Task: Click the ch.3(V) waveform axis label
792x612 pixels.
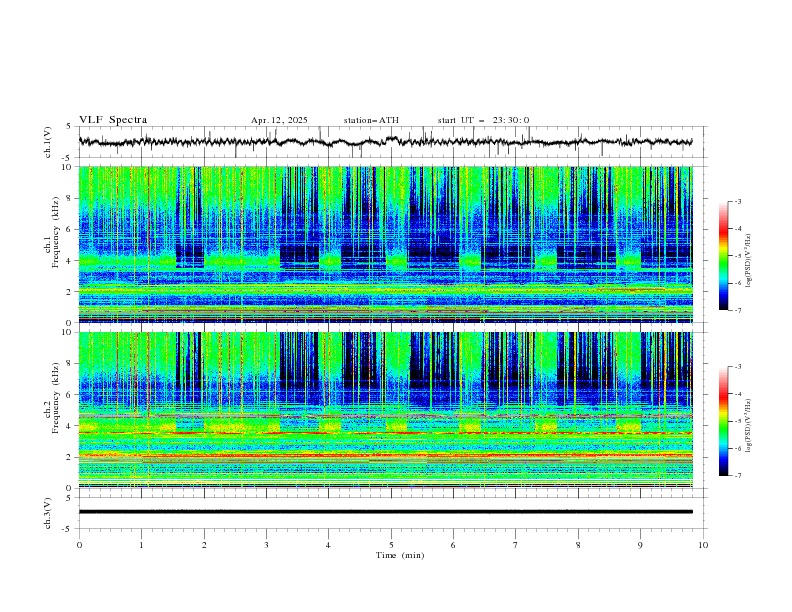Action: (48, 513)
